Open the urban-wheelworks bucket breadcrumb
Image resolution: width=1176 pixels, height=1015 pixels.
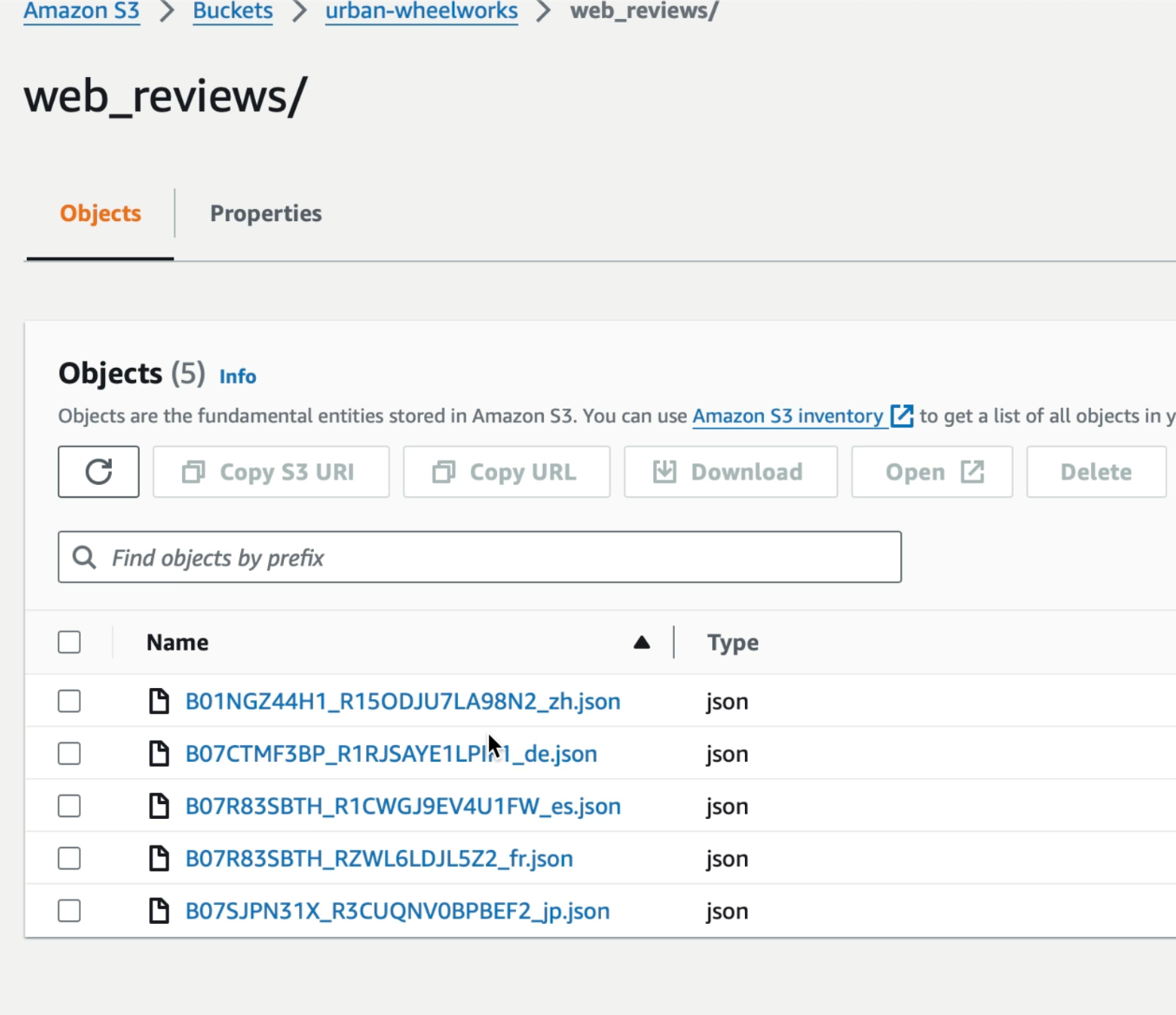pos(421,11)
